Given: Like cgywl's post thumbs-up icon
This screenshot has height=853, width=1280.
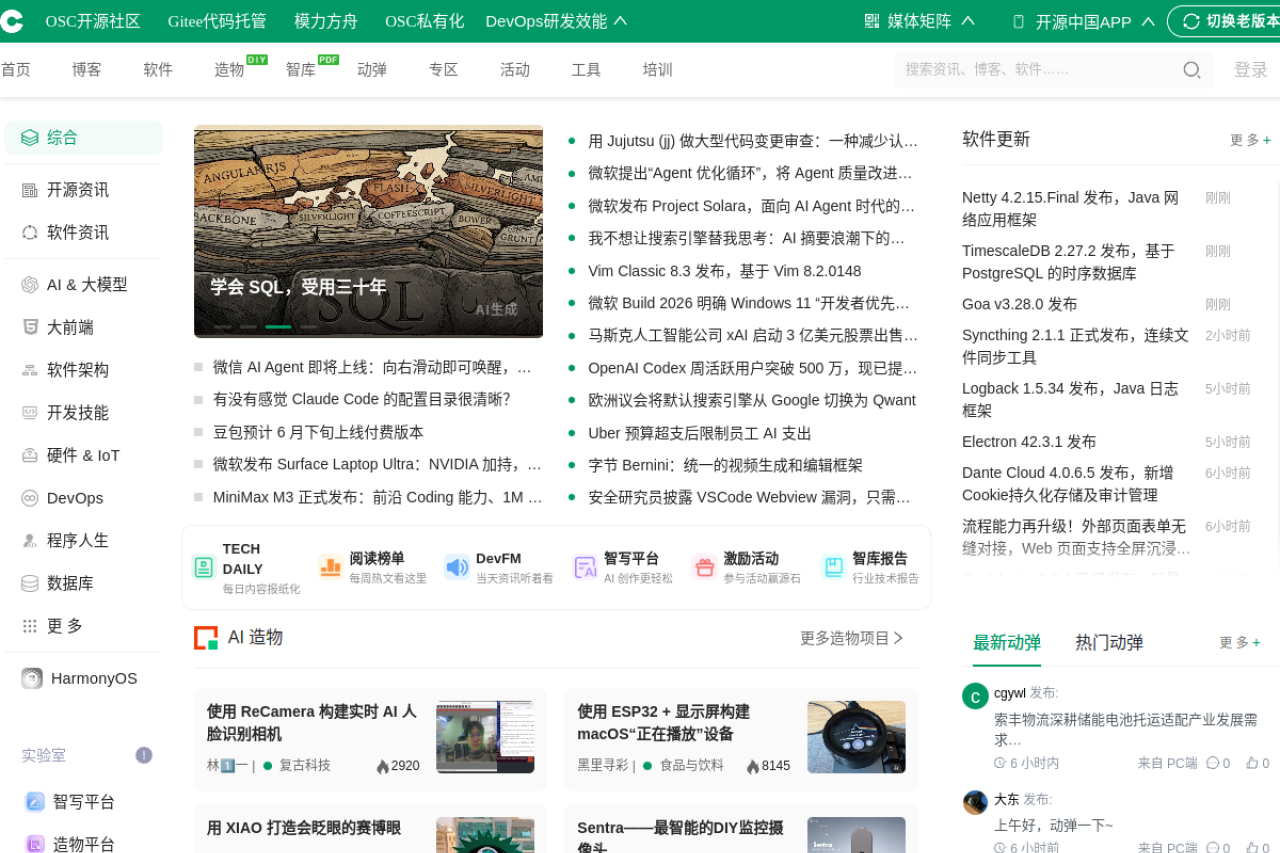Looking at the screenshot, I should [1252, 763].
